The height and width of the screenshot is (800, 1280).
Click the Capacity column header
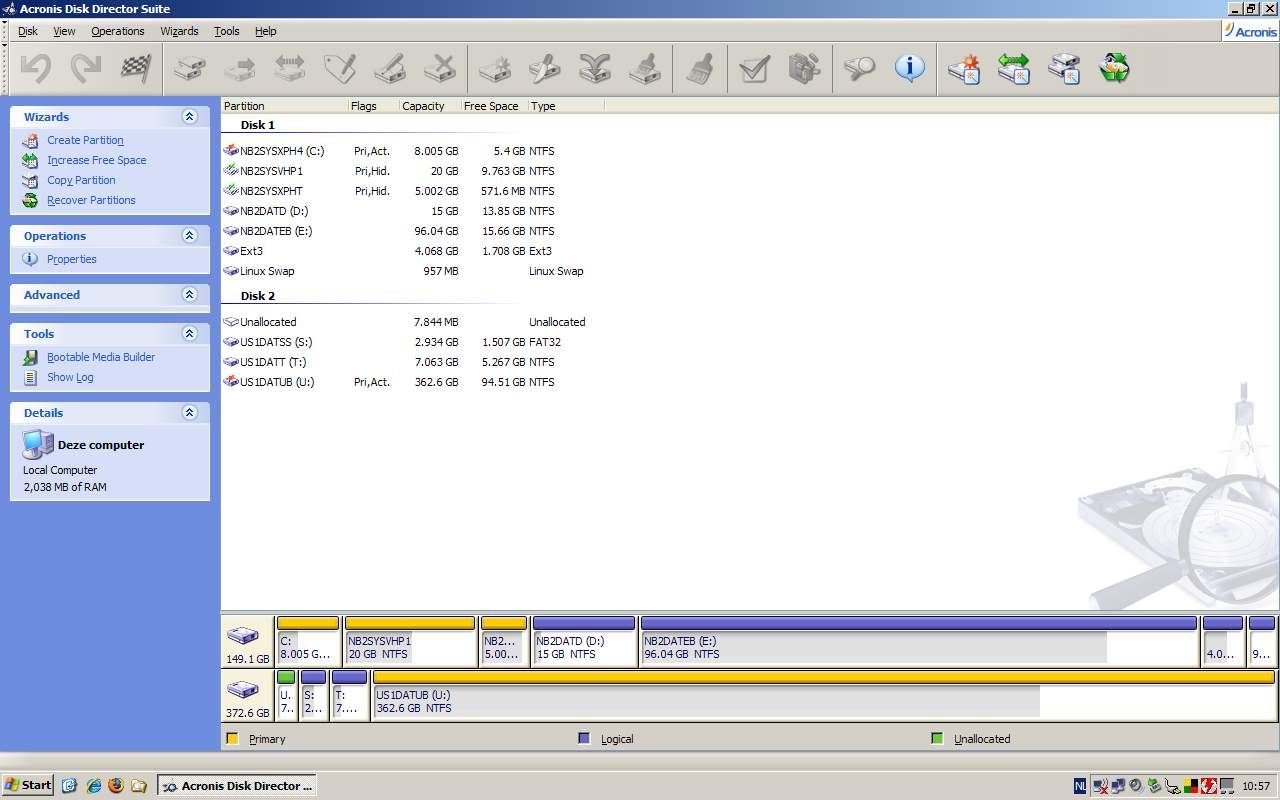[x=428, y=105]
